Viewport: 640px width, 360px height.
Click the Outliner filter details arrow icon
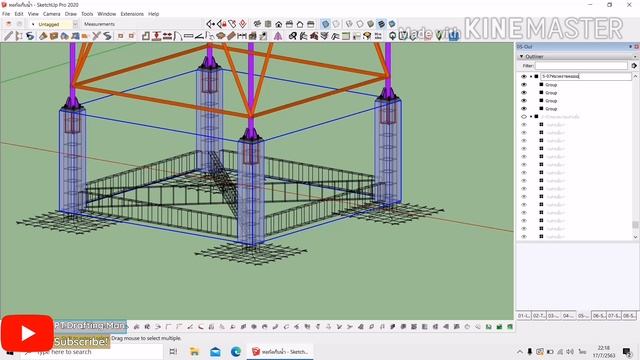coord(634,65)
